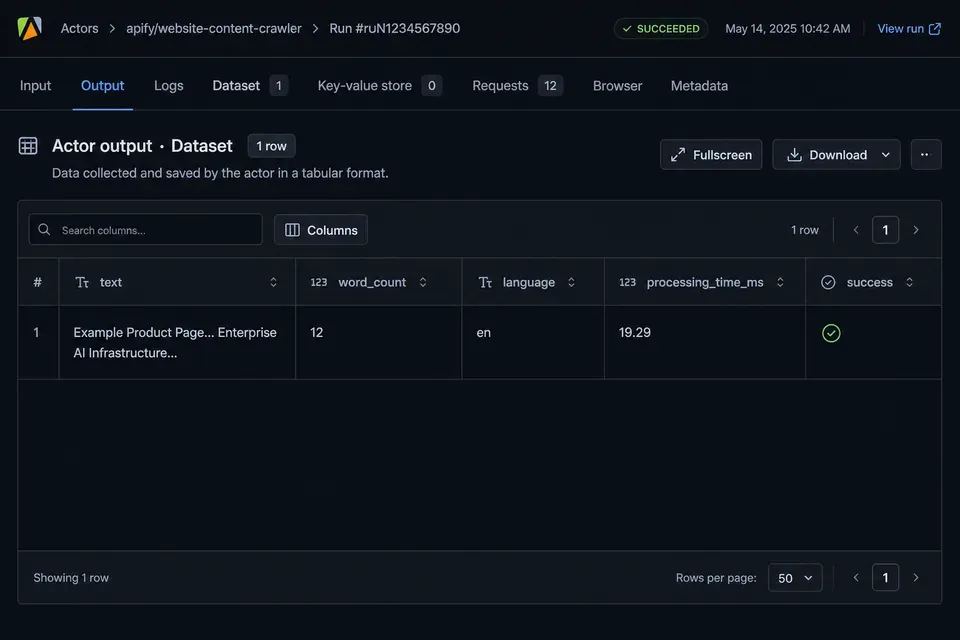The image size is (960, 640).
Task: Click the 1 row badge in heading
Action: [271, 146]
